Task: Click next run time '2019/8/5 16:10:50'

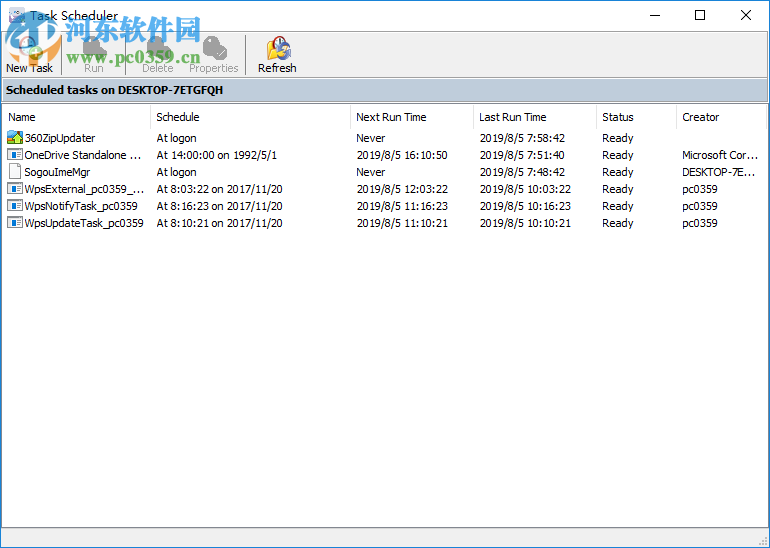Action: coord(402,155)
